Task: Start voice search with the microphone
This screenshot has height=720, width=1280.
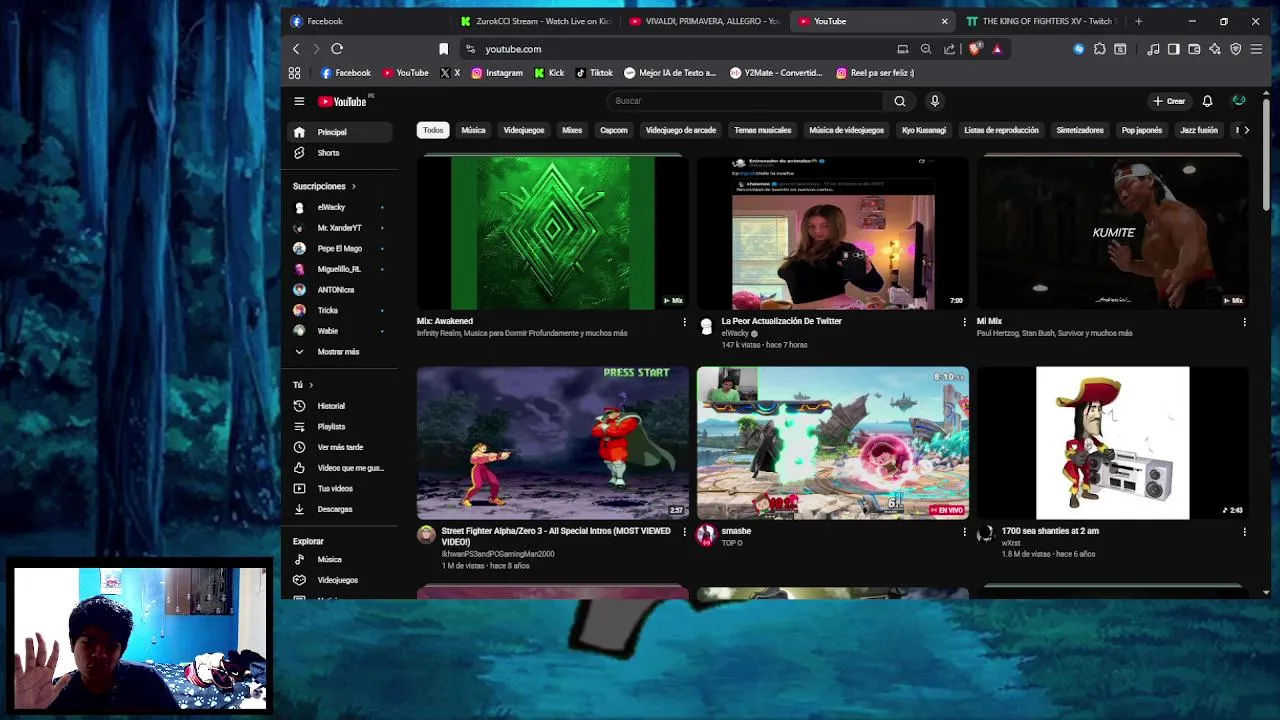Action: pos(935,101)
